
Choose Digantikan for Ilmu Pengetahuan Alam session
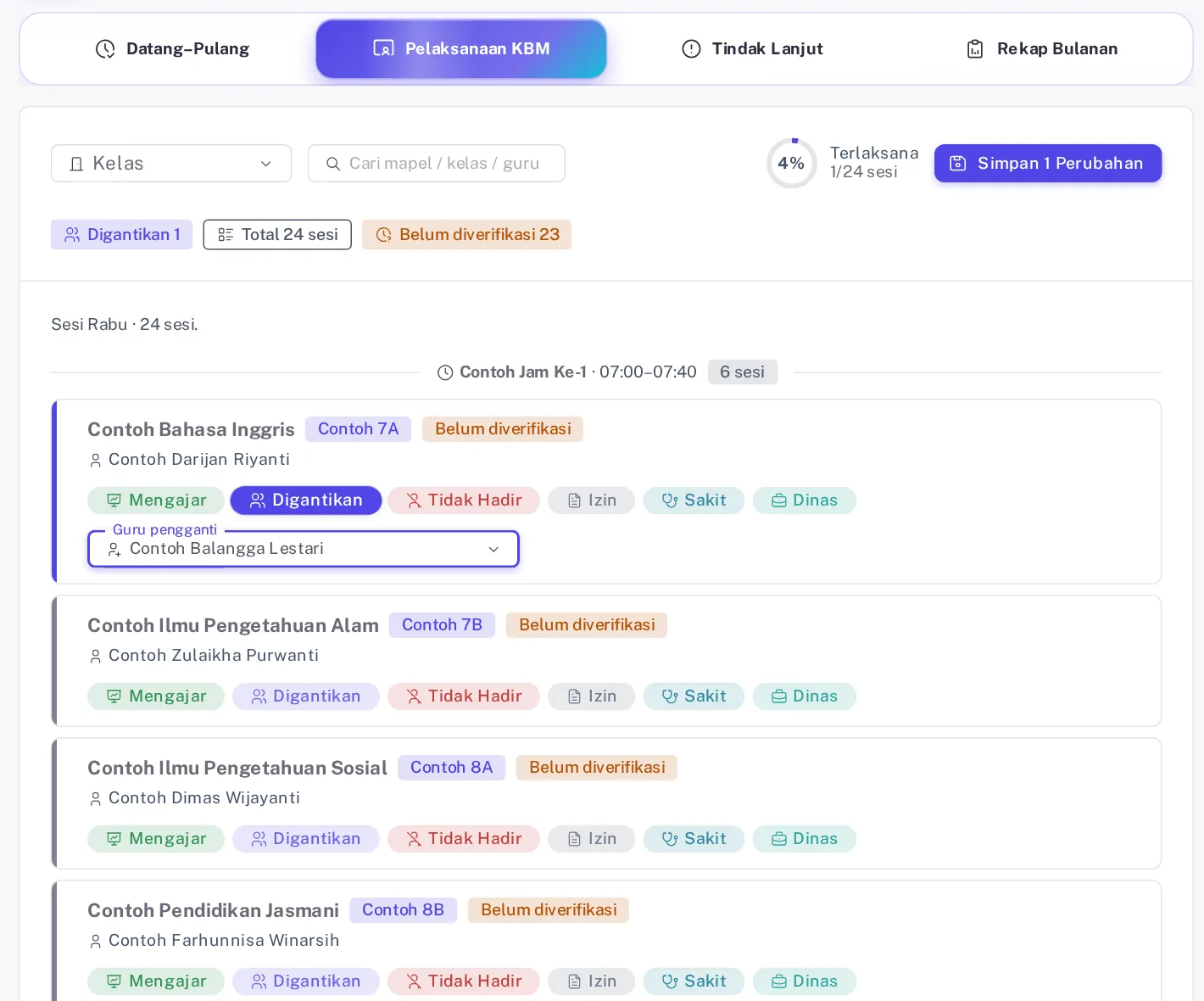pos(306,696)
